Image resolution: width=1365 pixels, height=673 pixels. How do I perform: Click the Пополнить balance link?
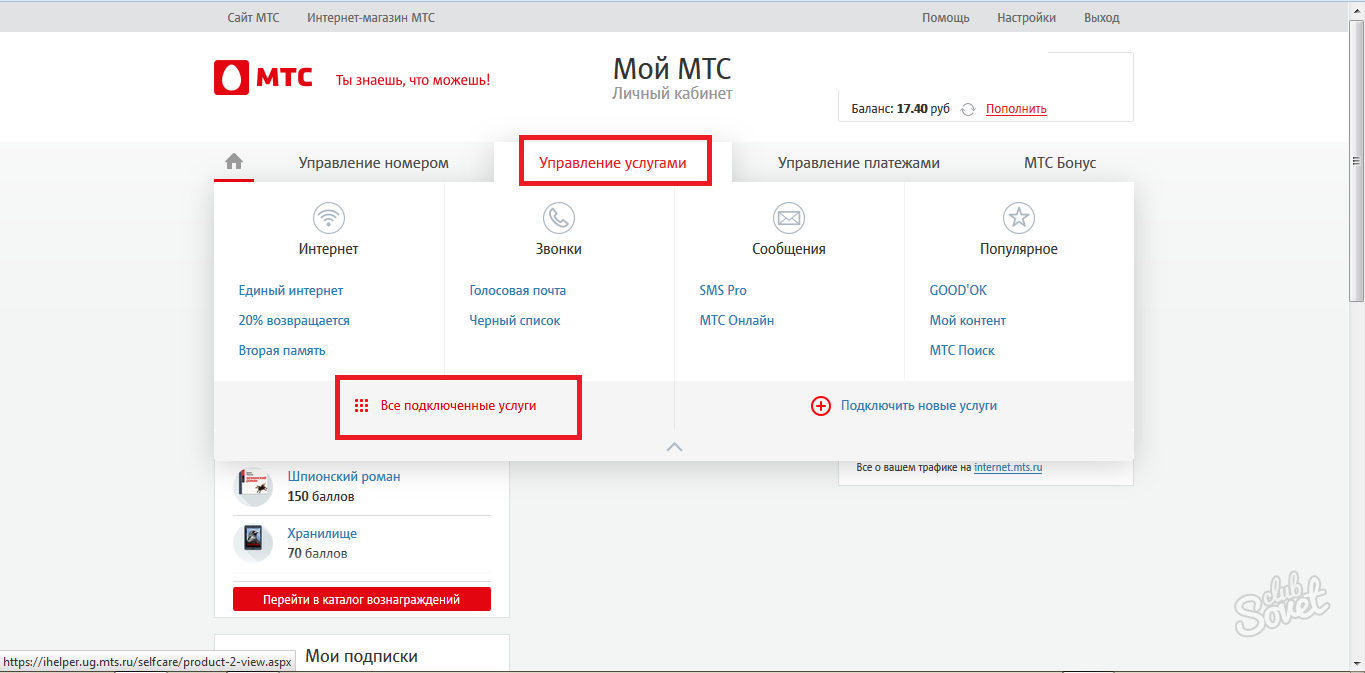1016,109
